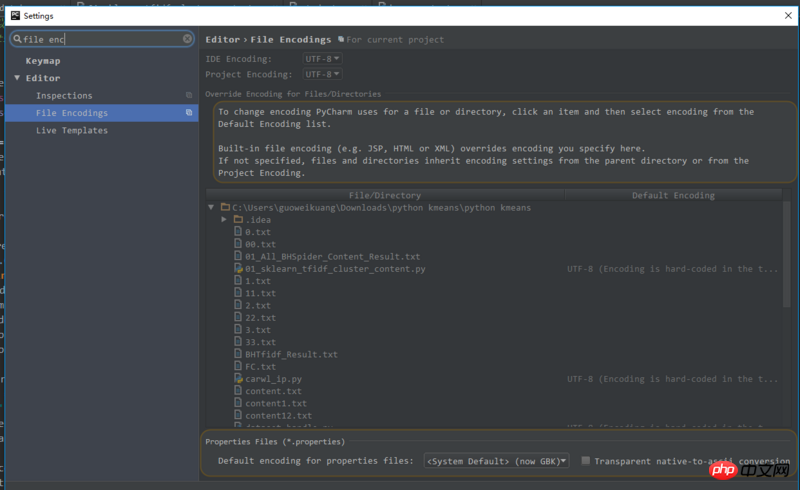
Task: Click the carwl_ip.py Python file icon
Action: [238, 379]
